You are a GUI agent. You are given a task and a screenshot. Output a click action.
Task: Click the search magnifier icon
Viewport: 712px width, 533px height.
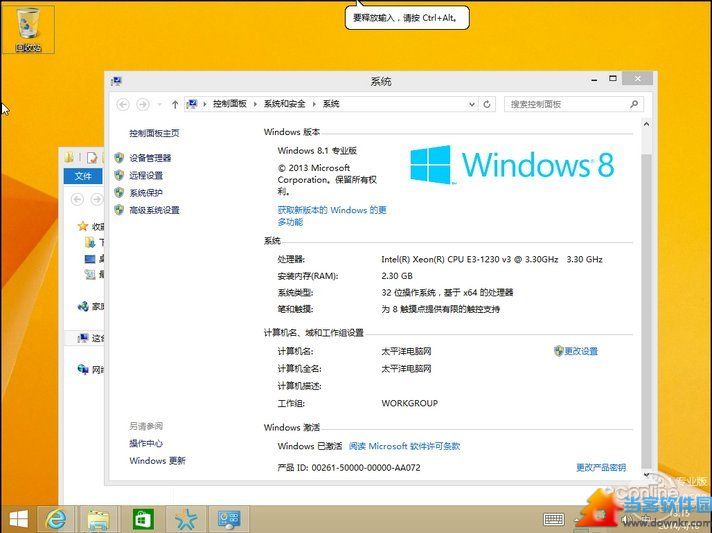[x=634, y=104]
